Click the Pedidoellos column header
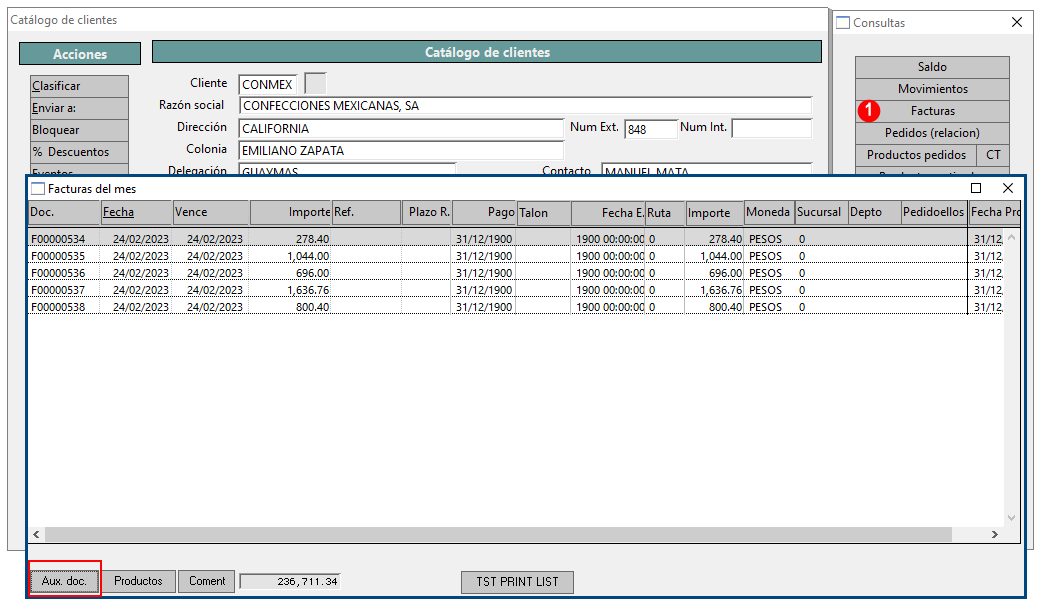 (934, 212)
